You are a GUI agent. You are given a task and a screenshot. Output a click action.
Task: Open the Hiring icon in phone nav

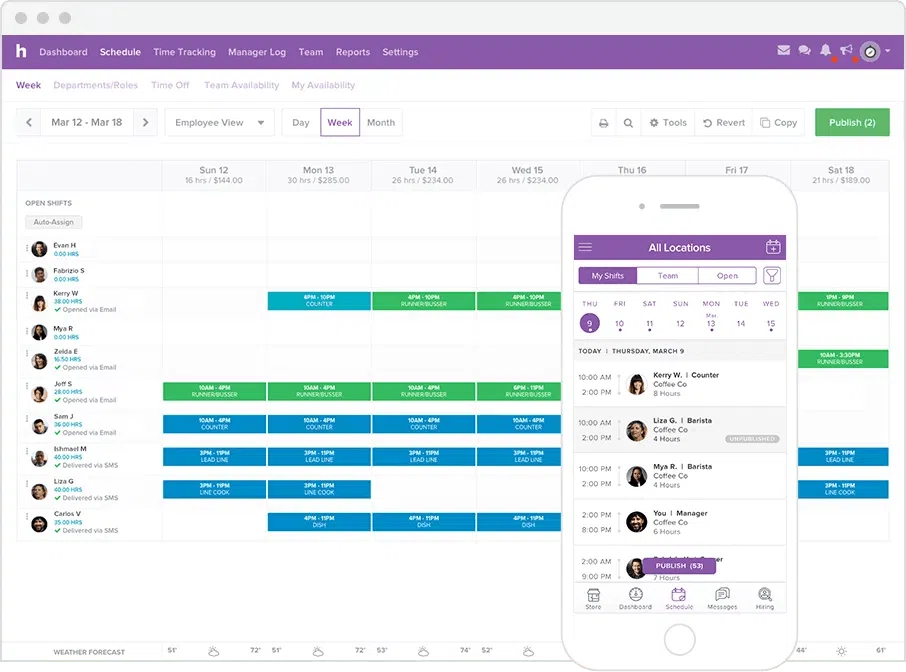(x=764, y=599)
